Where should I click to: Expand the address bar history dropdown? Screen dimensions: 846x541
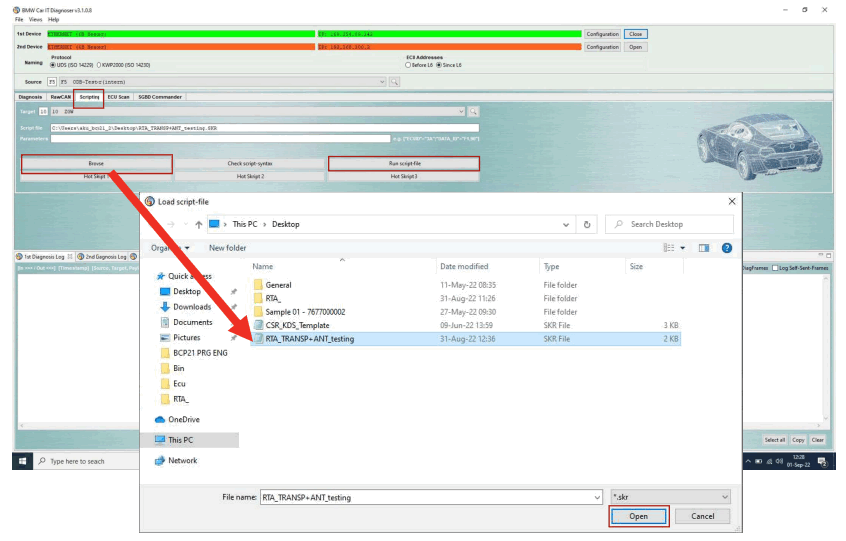click(x=565, y=224)
